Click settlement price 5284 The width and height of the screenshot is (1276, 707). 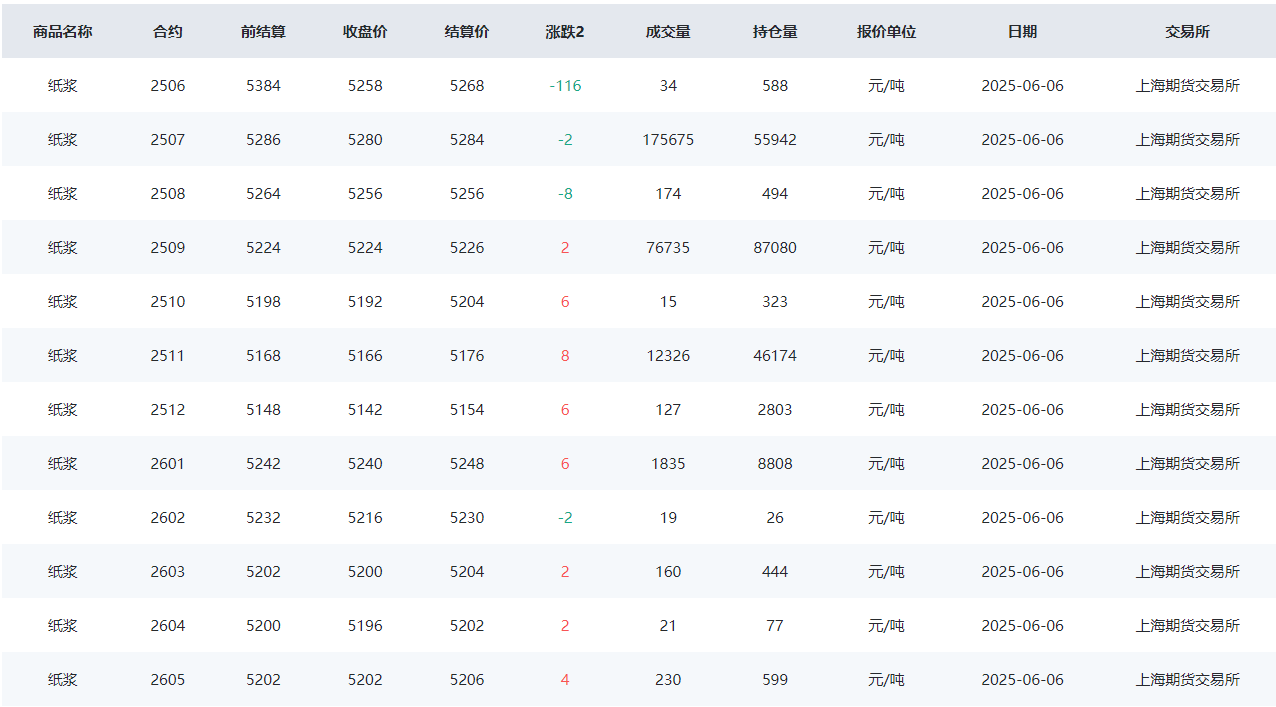(467, 140)
